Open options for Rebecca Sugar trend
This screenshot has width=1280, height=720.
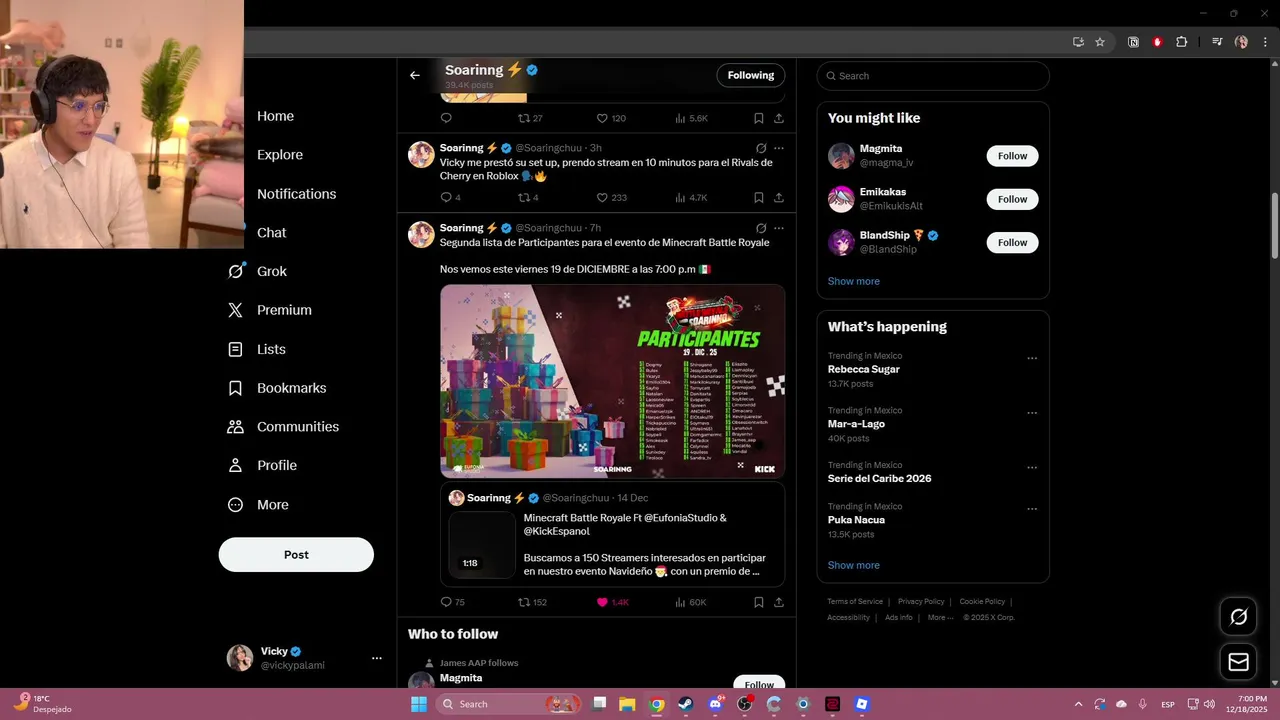pyautogui.click(x=1032, y=358)
